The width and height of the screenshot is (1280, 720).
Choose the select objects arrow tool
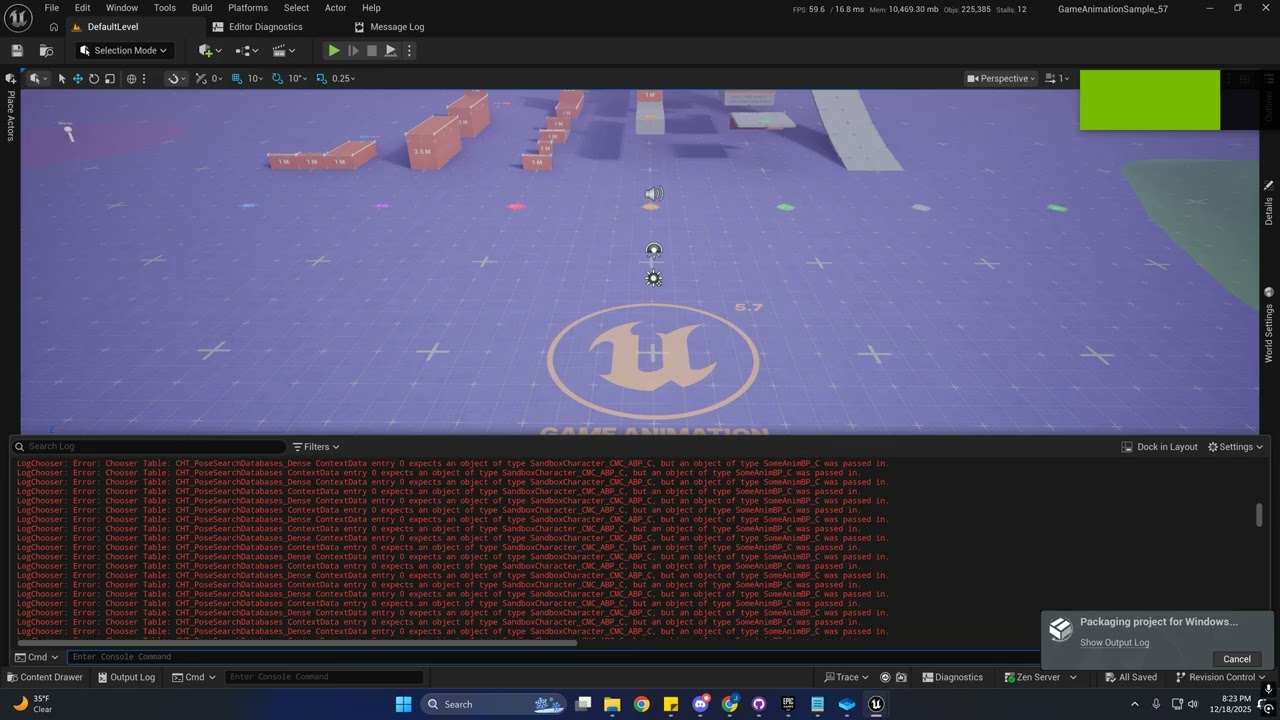pyautogui.click(x=61, y=78)
